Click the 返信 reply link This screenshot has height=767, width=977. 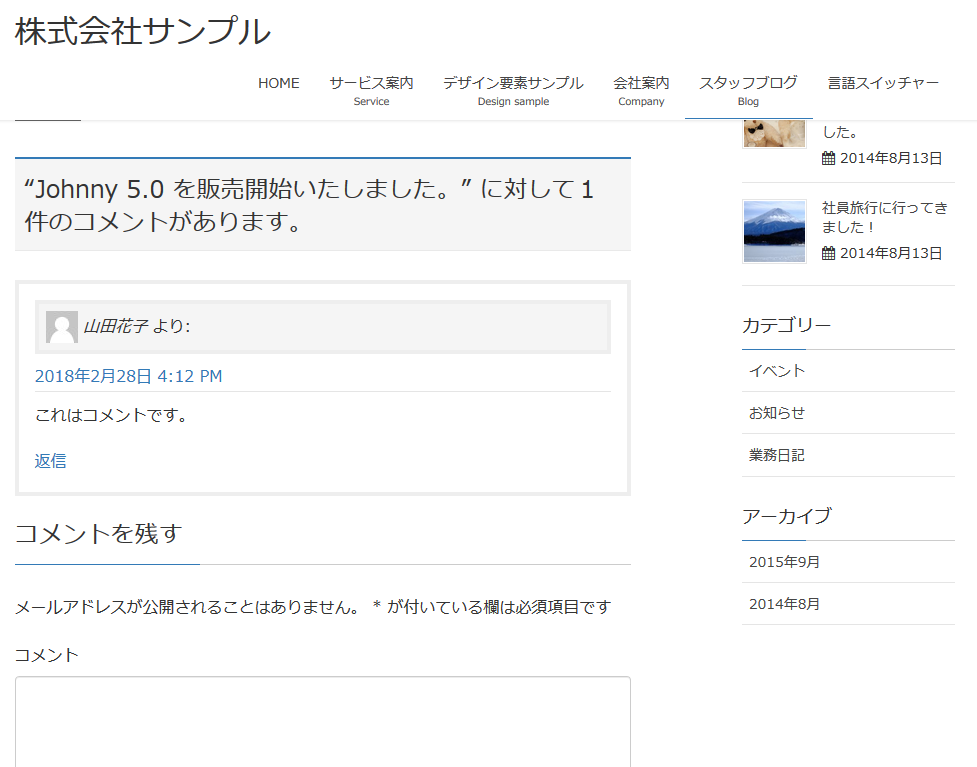coord(50,461)
